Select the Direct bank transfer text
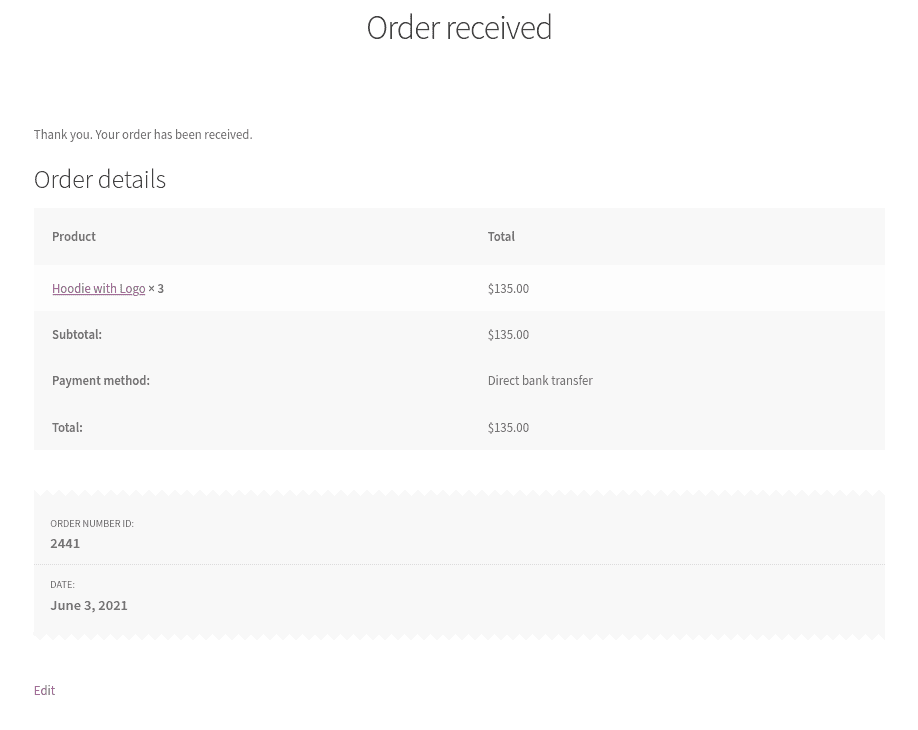 [540, 381]
